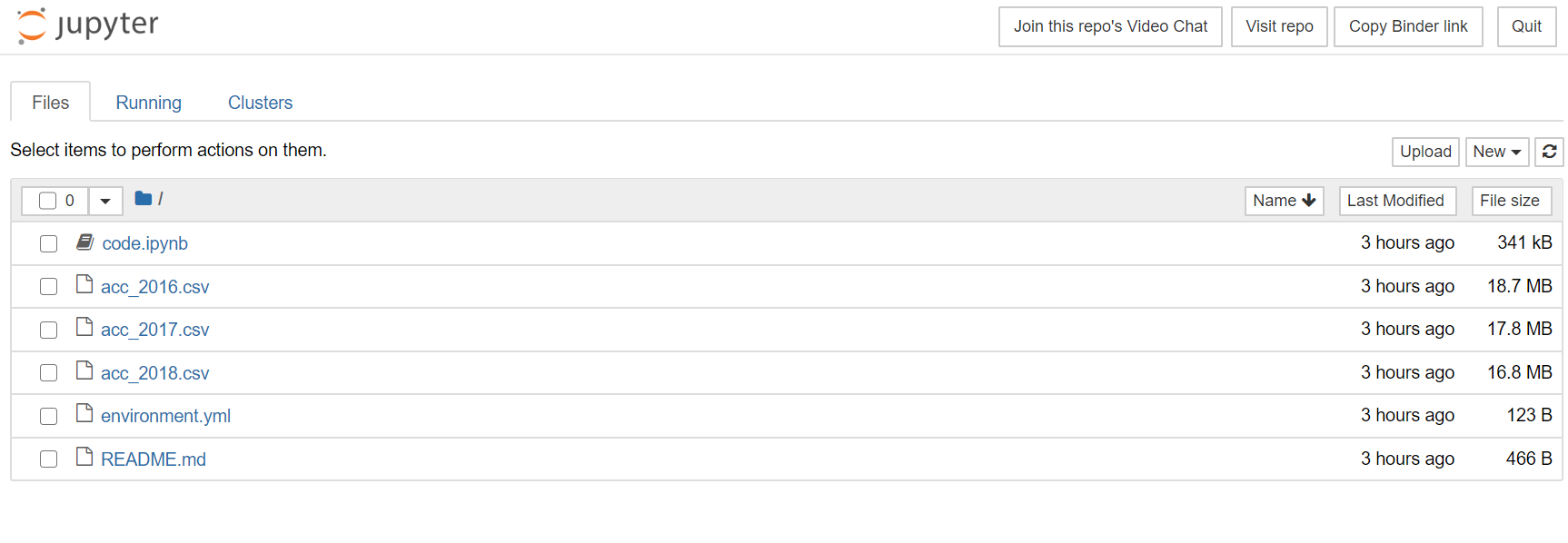Sort by Last Modified column
The width and height of the screenshot is (1568, 543).
[x=1397, y=201]
